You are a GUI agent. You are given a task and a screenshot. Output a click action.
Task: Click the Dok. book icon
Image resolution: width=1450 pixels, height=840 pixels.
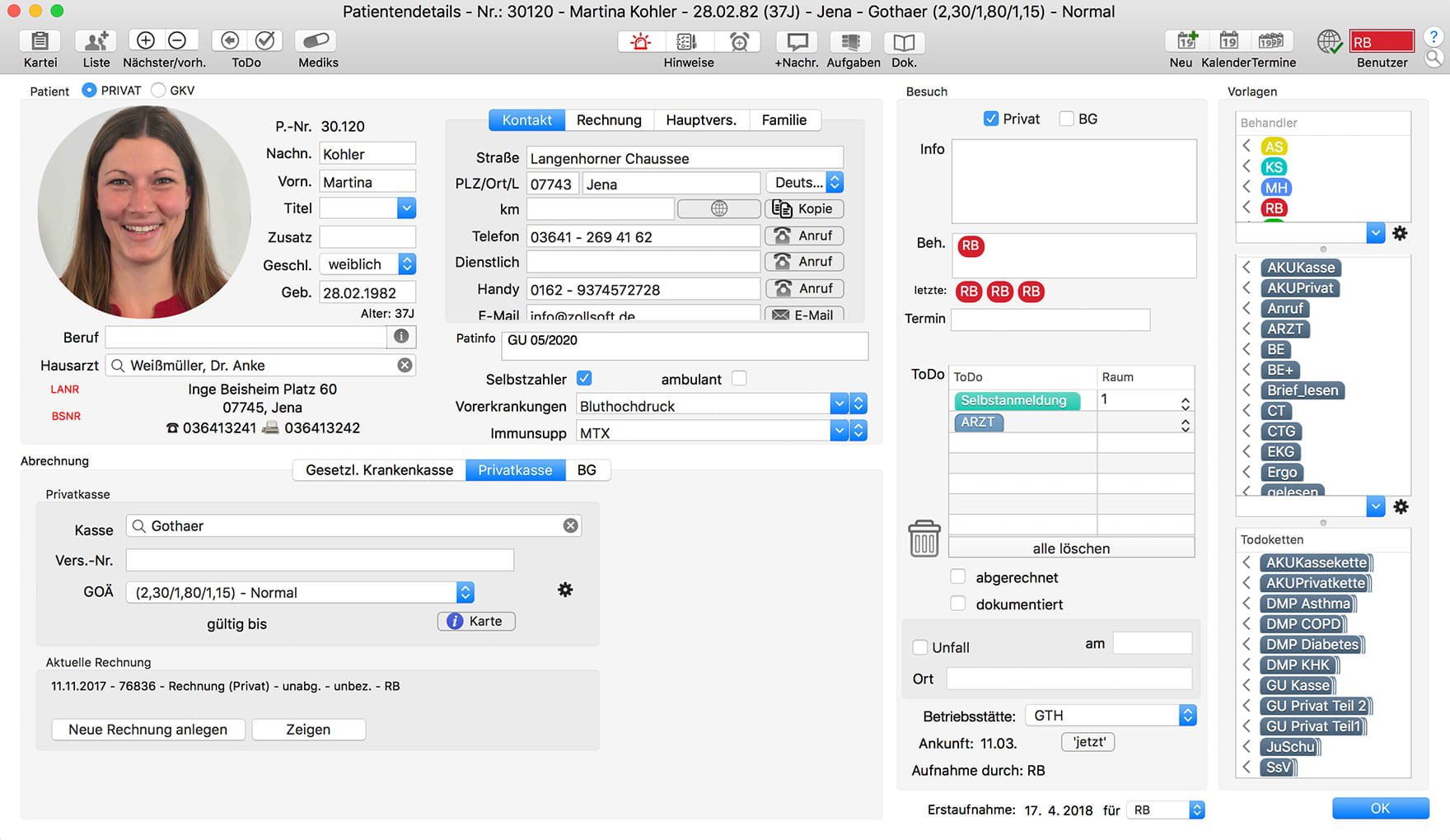click(x=904, y=42)
